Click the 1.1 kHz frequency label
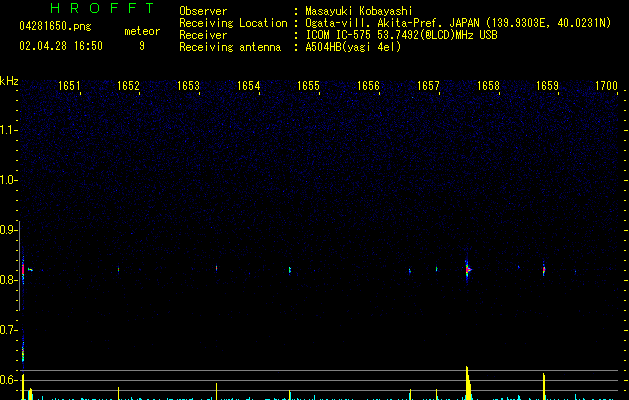 click(8, 130)
